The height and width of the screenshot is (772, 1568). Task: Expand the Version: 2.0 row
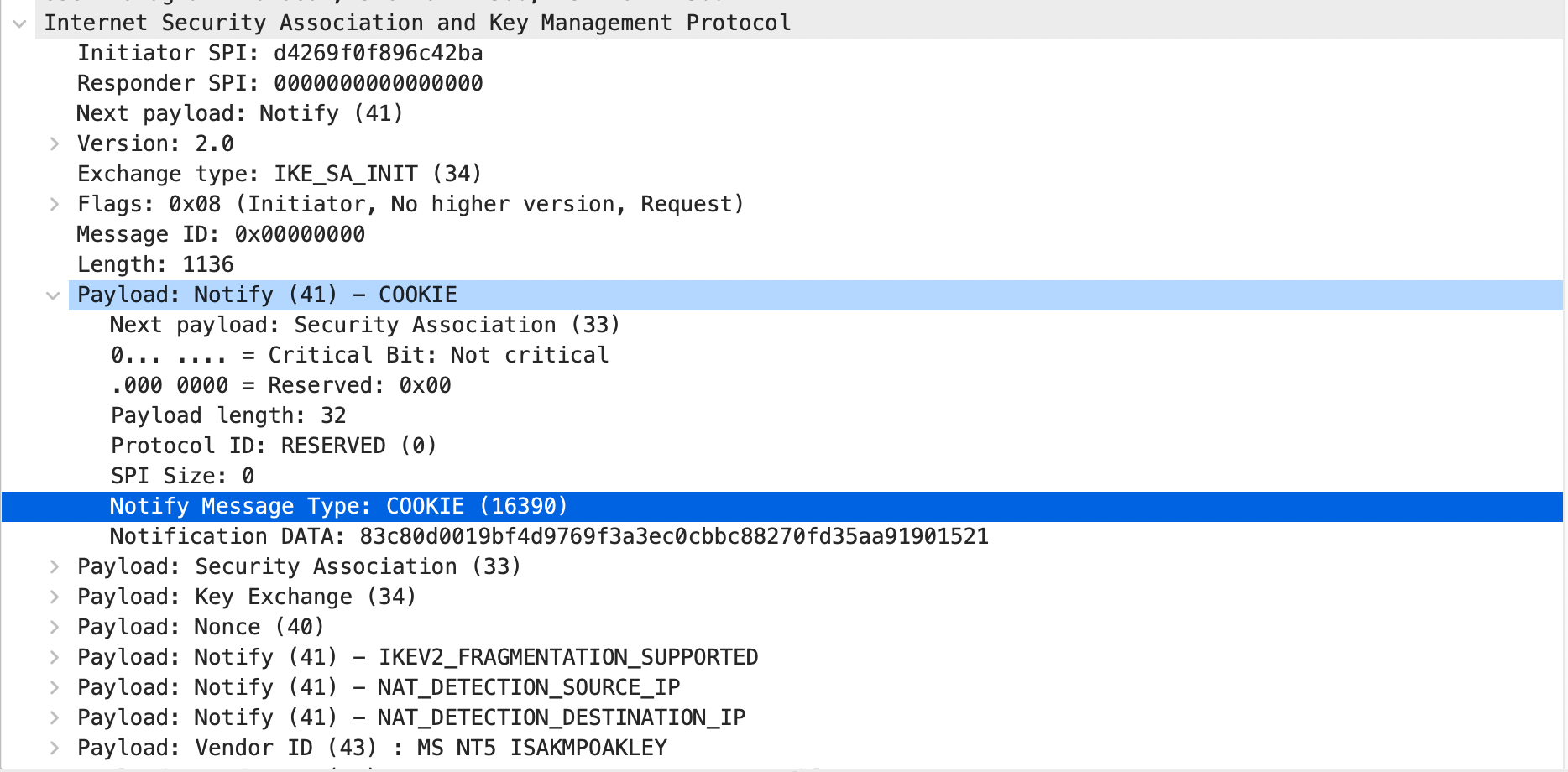pos(55,144)
